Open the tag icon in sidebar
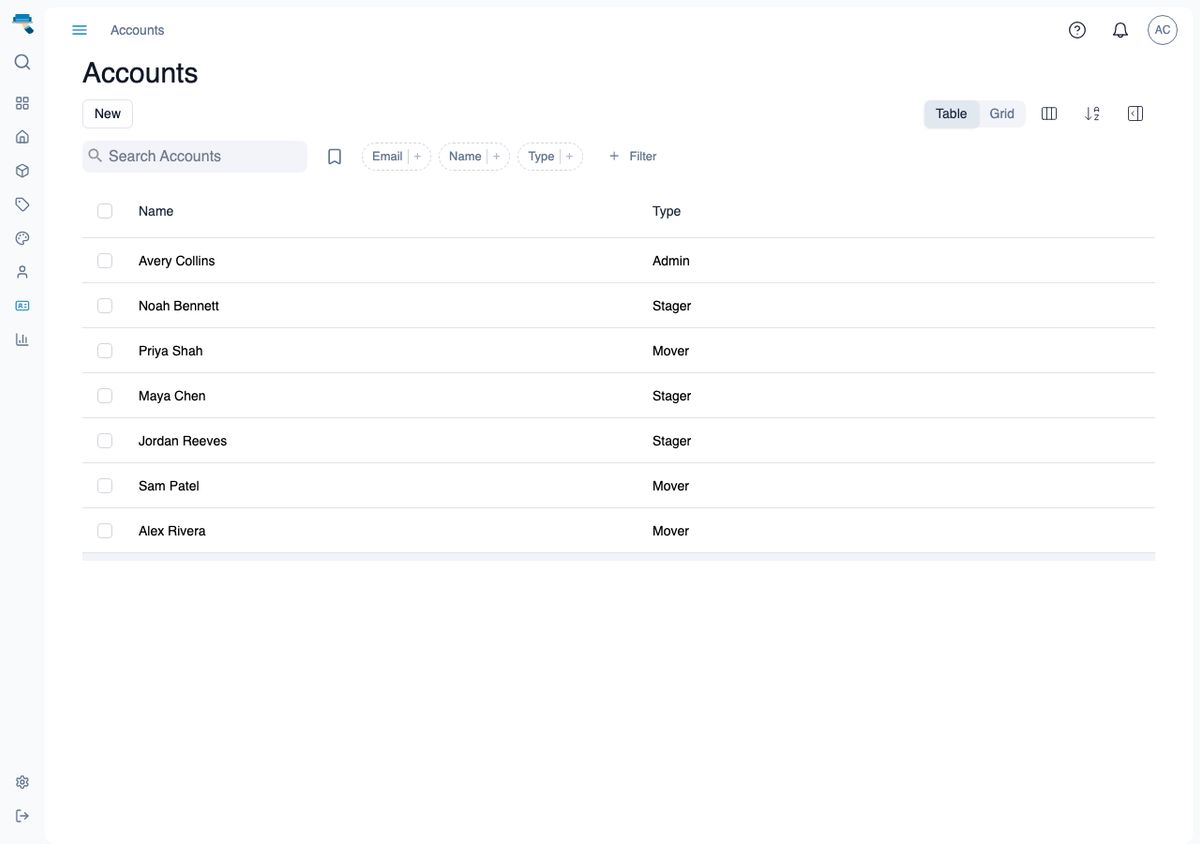This screenshot has height=844, width=1200. (22, 204)
